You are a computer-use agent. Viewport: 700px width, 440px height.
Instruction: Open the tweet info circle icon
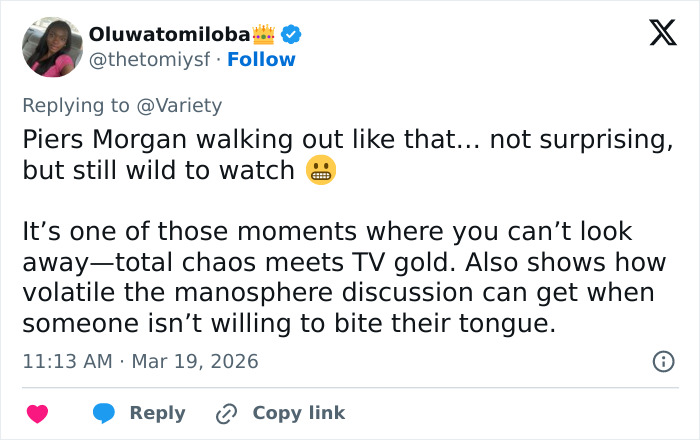662,362
